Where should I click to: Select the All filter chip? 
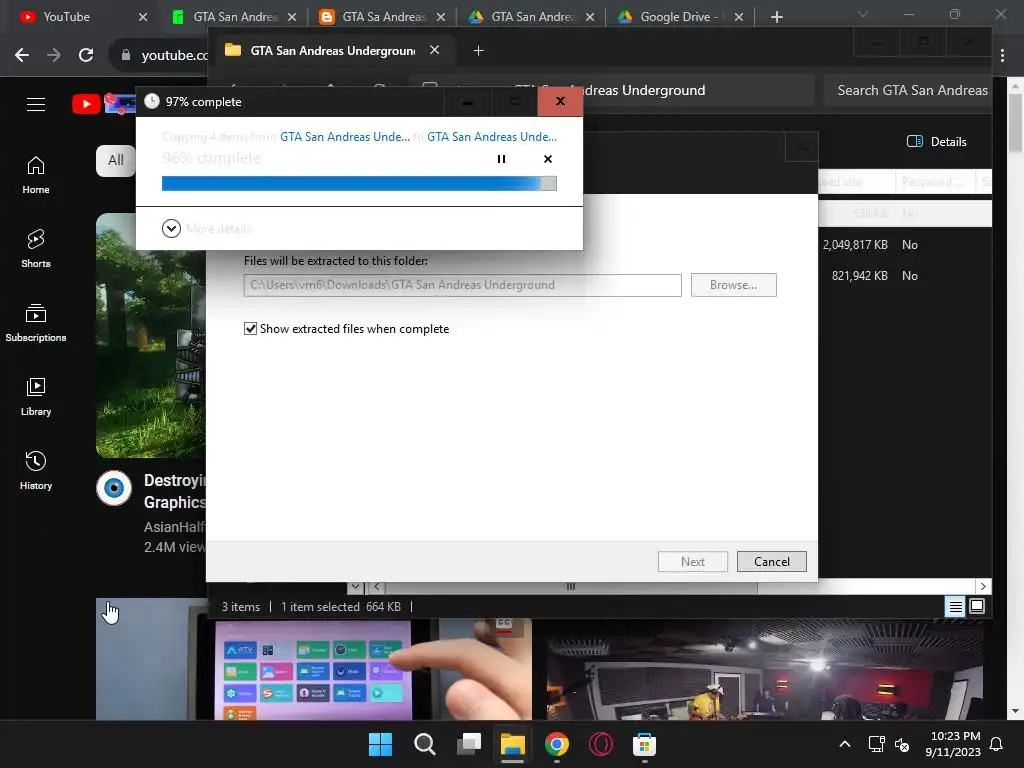[x=116, y=160]
